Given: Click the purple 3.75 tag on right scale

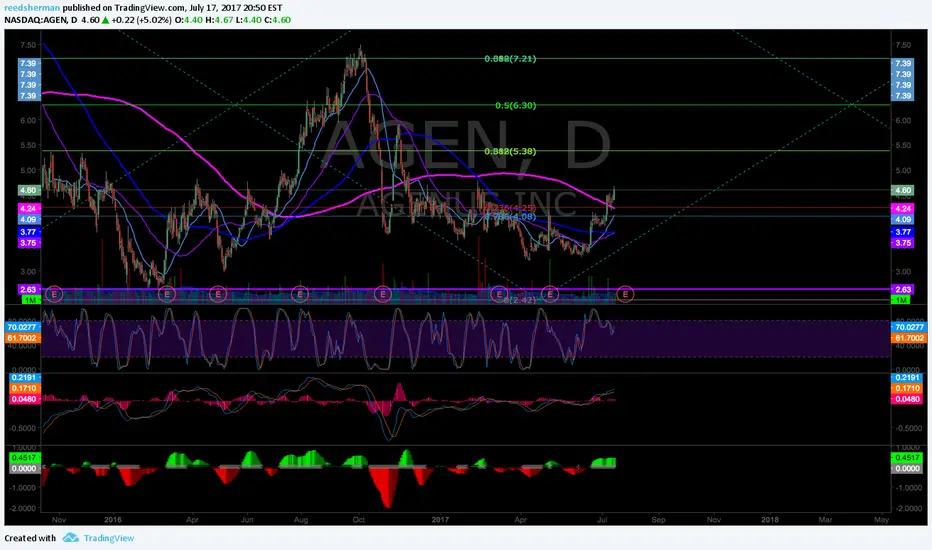Looking at the screenshot, I should (903, 243).
